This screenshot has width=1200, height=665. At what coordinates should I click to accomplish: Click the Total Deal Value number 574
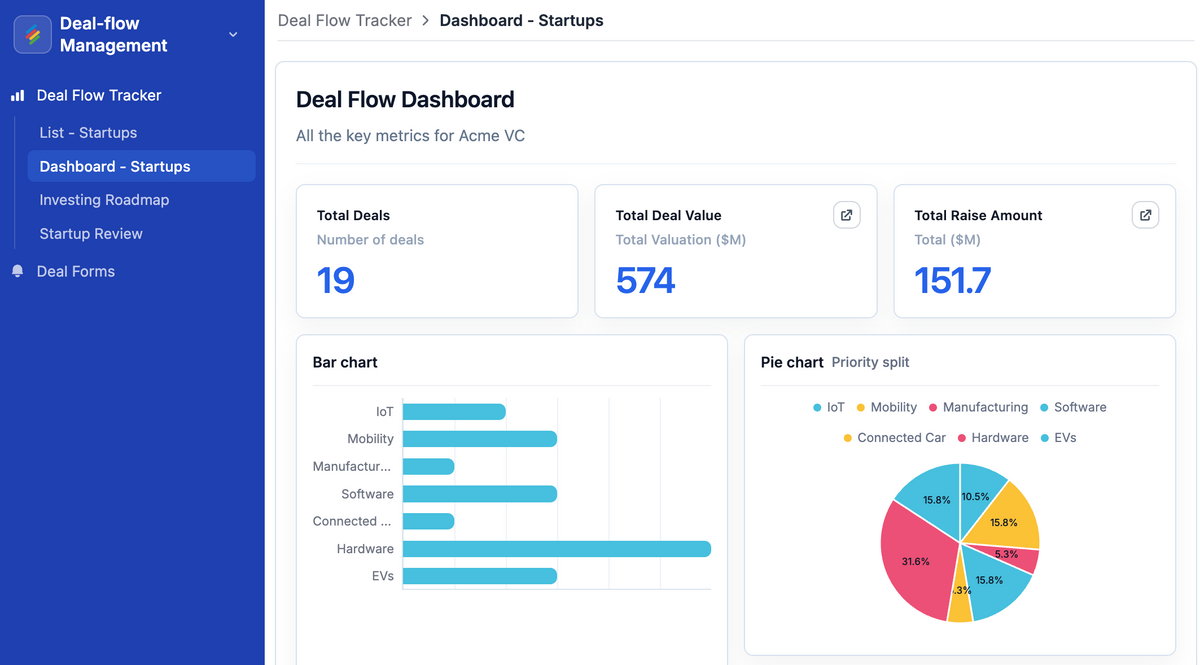pyautogui.click(x=645, y=280)
